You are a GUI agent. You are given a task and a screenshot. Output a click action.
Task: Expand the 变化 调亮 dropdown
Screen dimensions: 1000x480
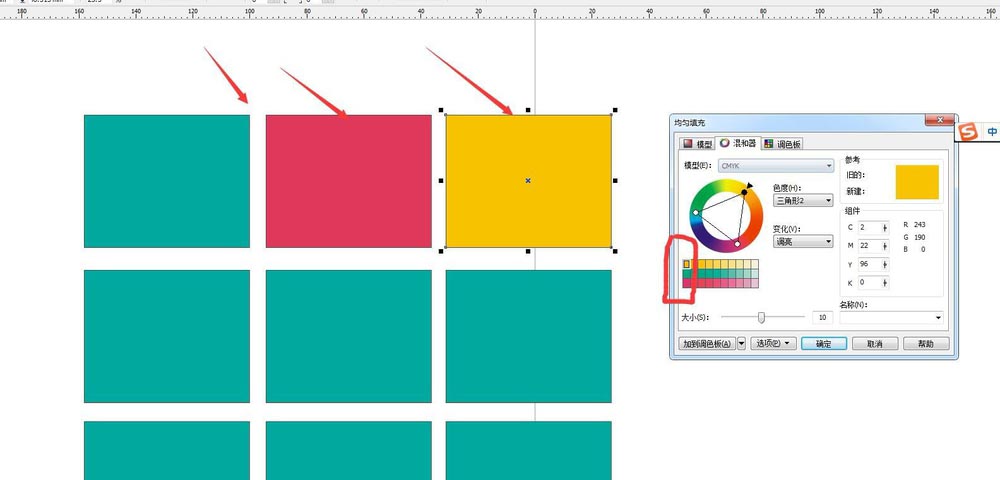point(803,242)
